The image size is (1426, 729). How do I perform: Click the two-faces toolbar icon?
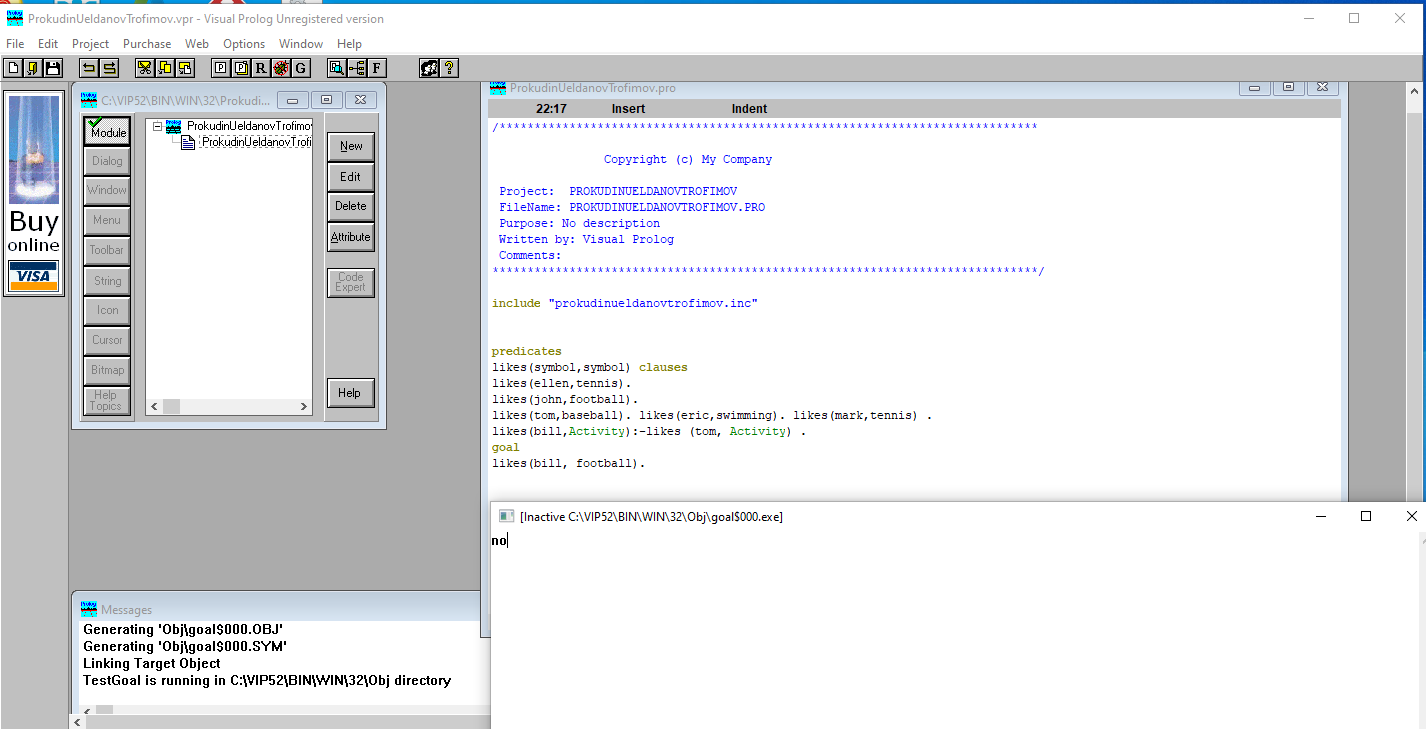(430, 68)
